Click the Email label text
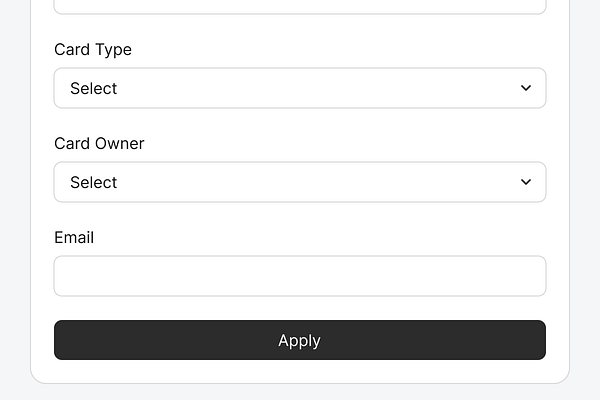 point(74,237)
